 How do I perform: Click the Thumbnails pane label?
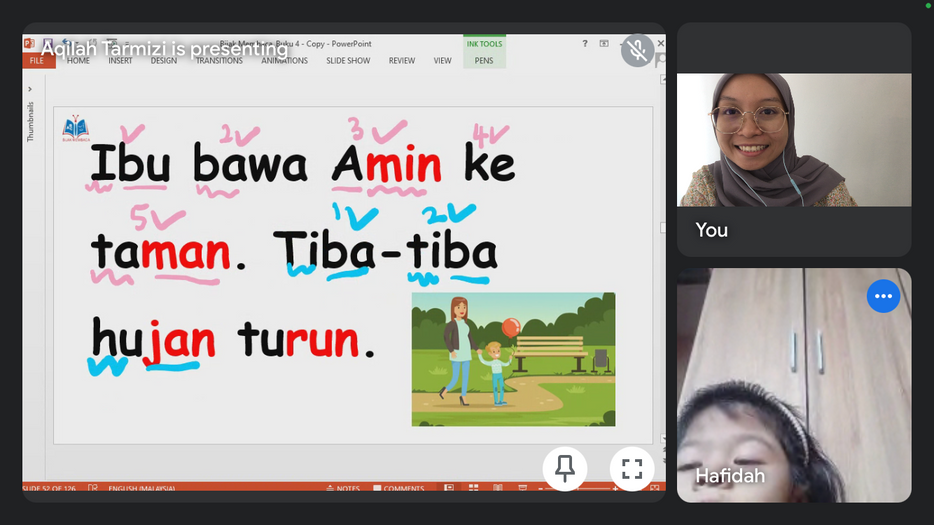pyautogui.click(x=30, y=122)
